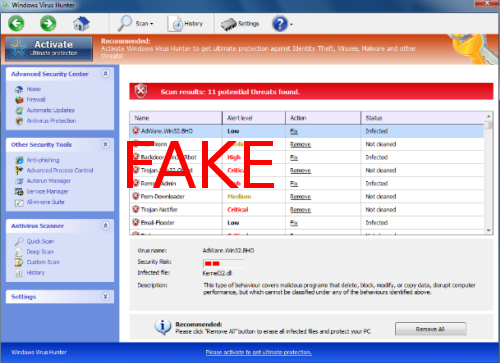Open the help dropdown arrow
The width and height of the screenshot is (500, 363).
[291, 24]
